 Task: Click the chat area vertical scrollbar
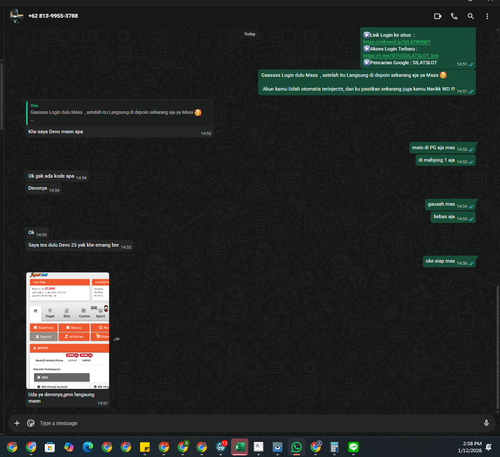pos(498,347)
